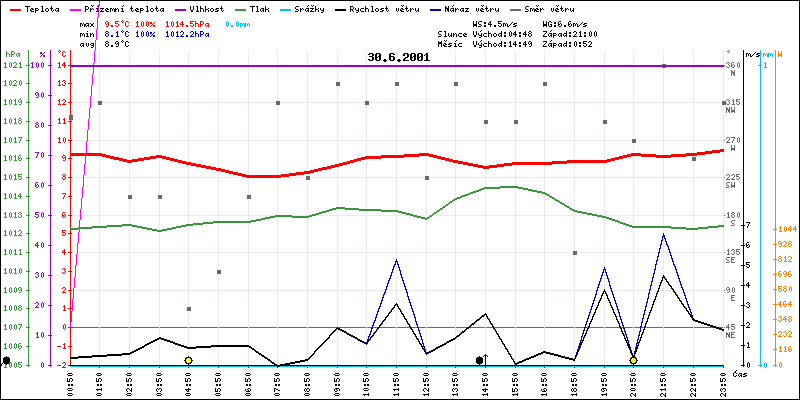This screenshot has height=400, width=800.
Task: Click the date title 30.6.2001
Action: [398, 57]
